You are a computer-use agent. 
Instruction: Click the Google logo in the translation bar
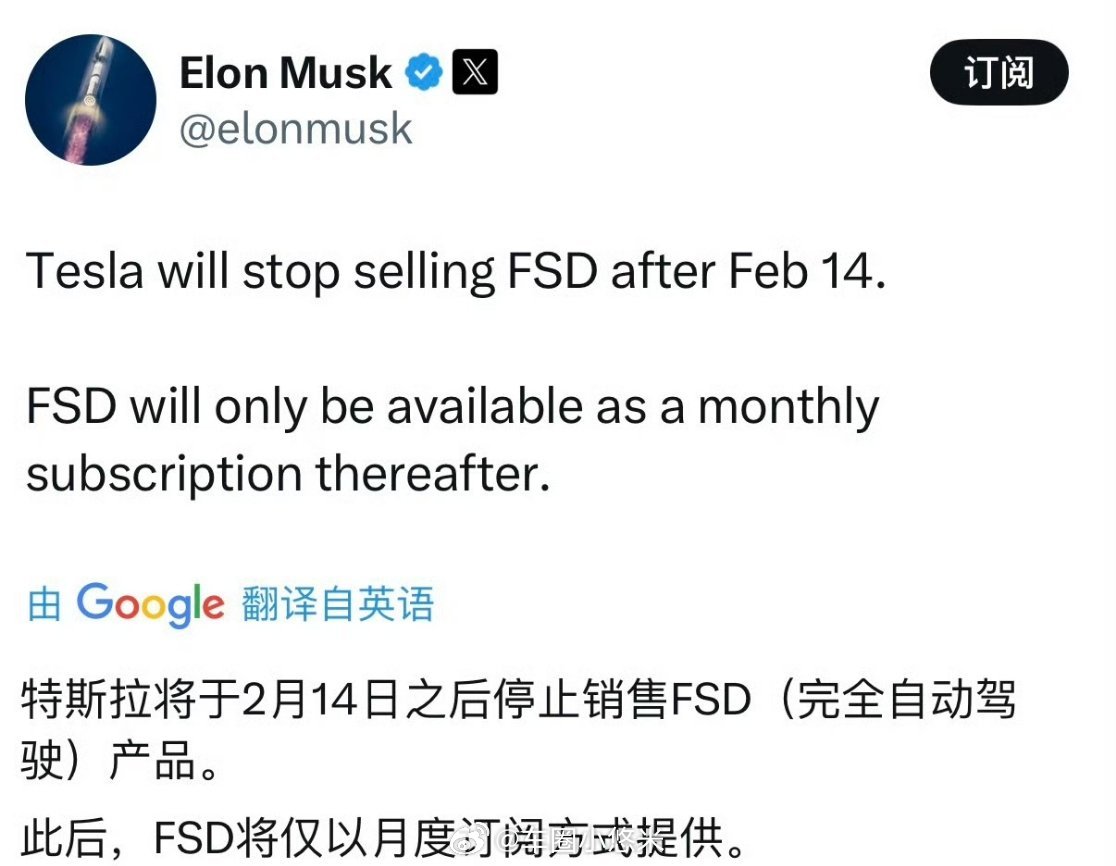pos(150,603)
